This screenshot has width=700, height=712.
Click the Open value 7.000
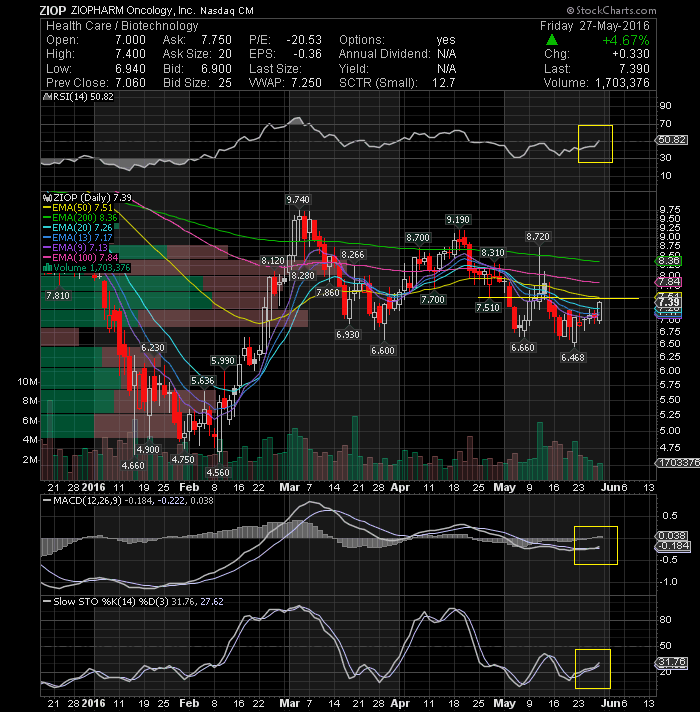tap(130, 40)
